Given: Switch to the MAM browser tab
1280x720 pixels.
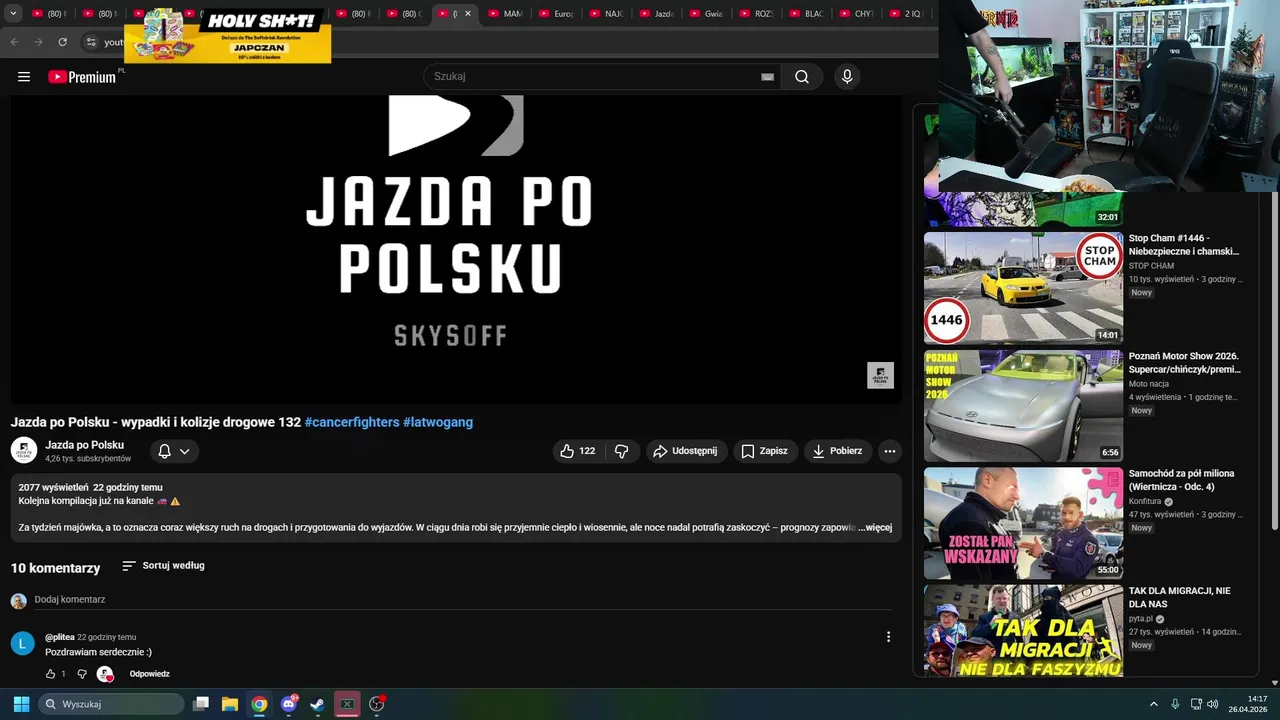Looking at the screenshot, I should 505,14.
